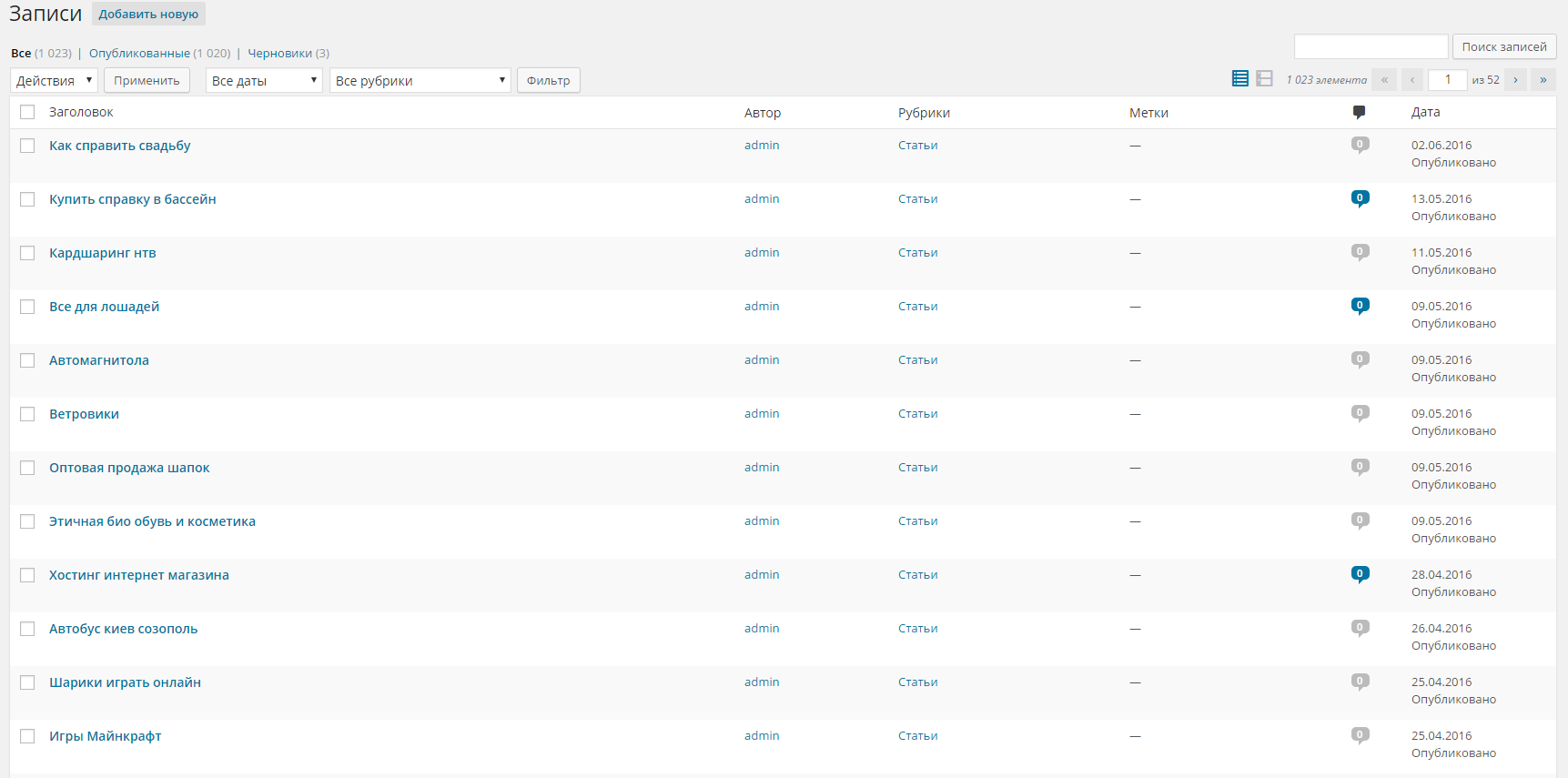Open the Действия bulk actions dropdown
Viewport: 1568px width, 778px height.
[x=54, y=80]
